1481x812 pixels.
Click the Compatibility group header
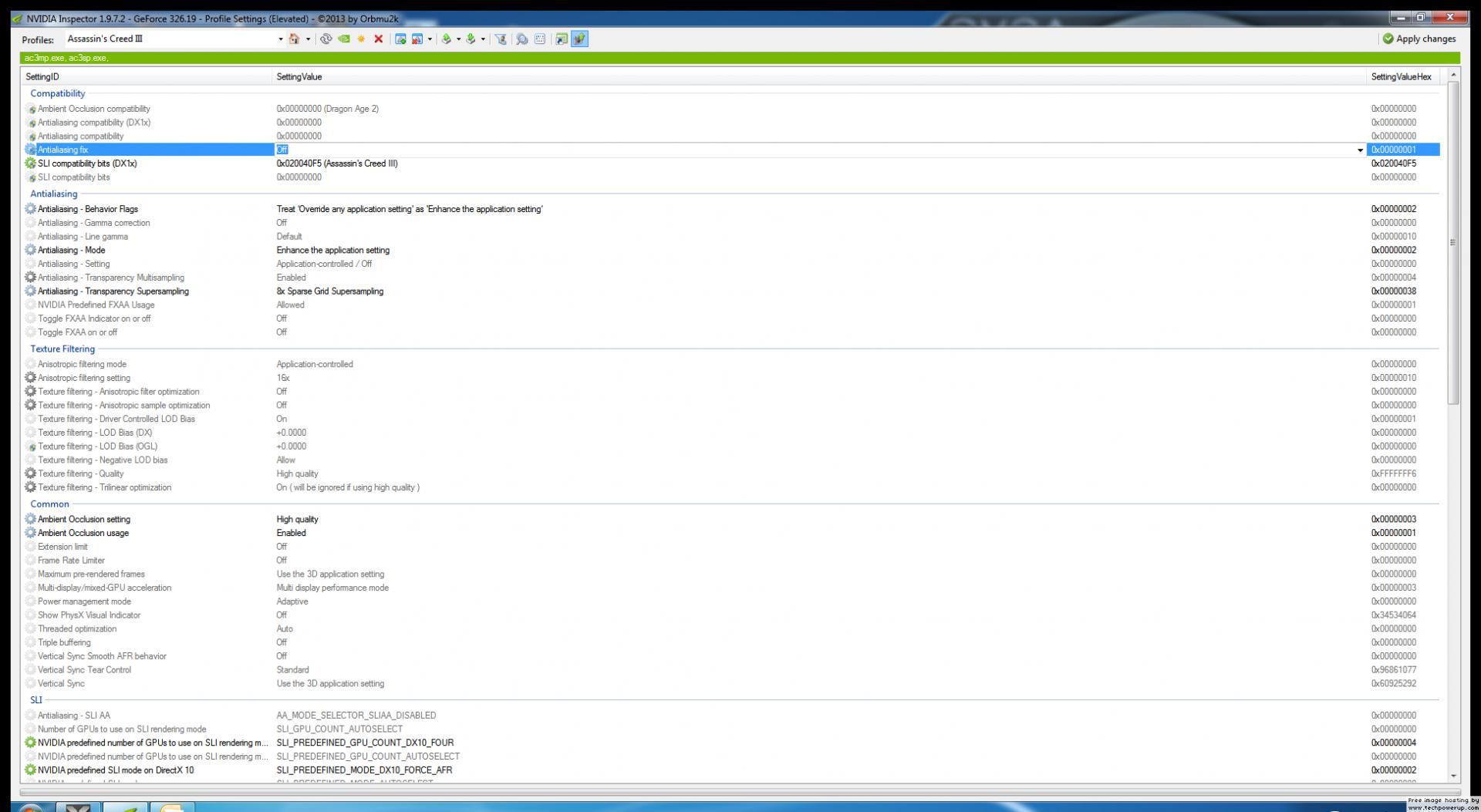(x=58, y=93)
